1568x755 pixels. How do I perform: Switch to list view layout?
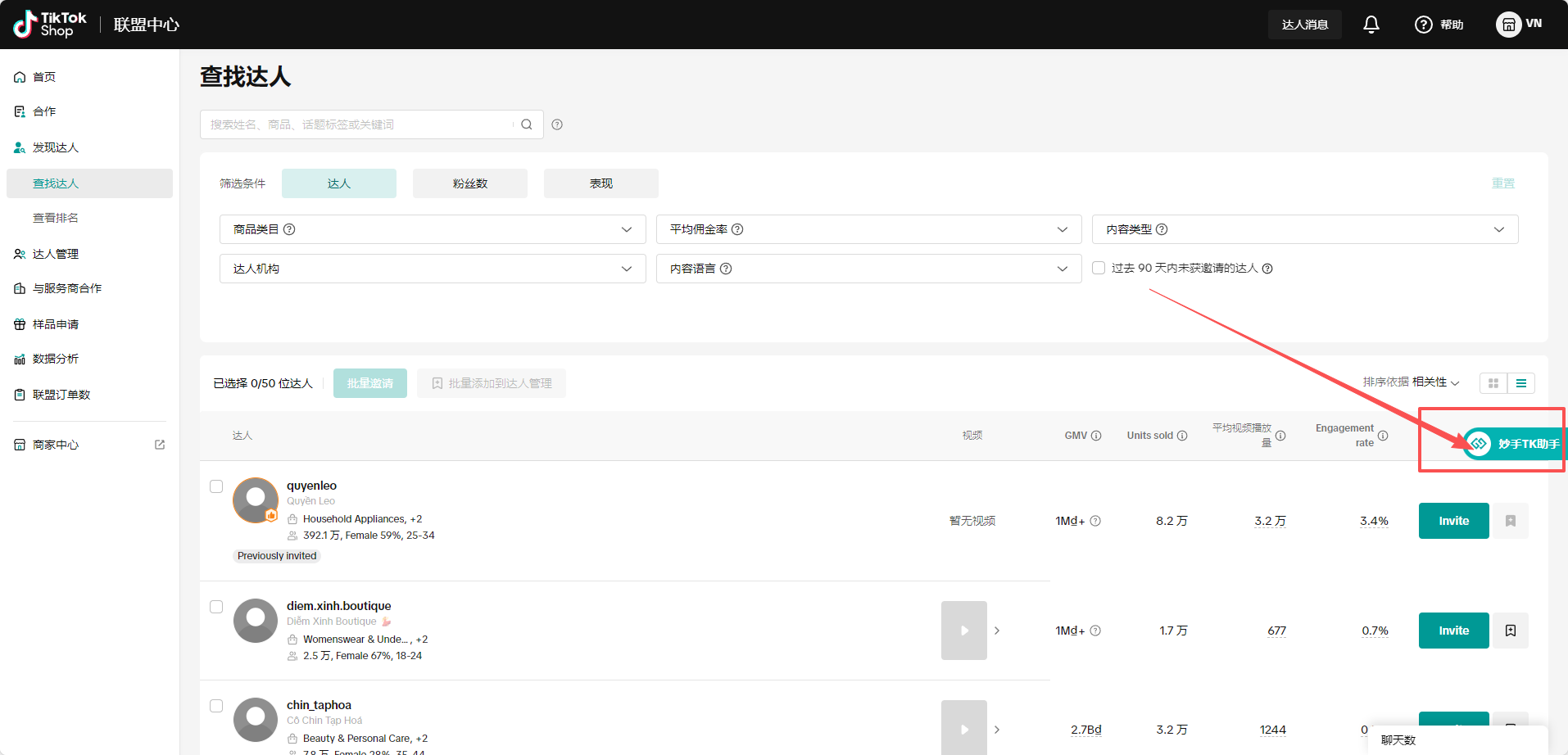pos(1521,383)
